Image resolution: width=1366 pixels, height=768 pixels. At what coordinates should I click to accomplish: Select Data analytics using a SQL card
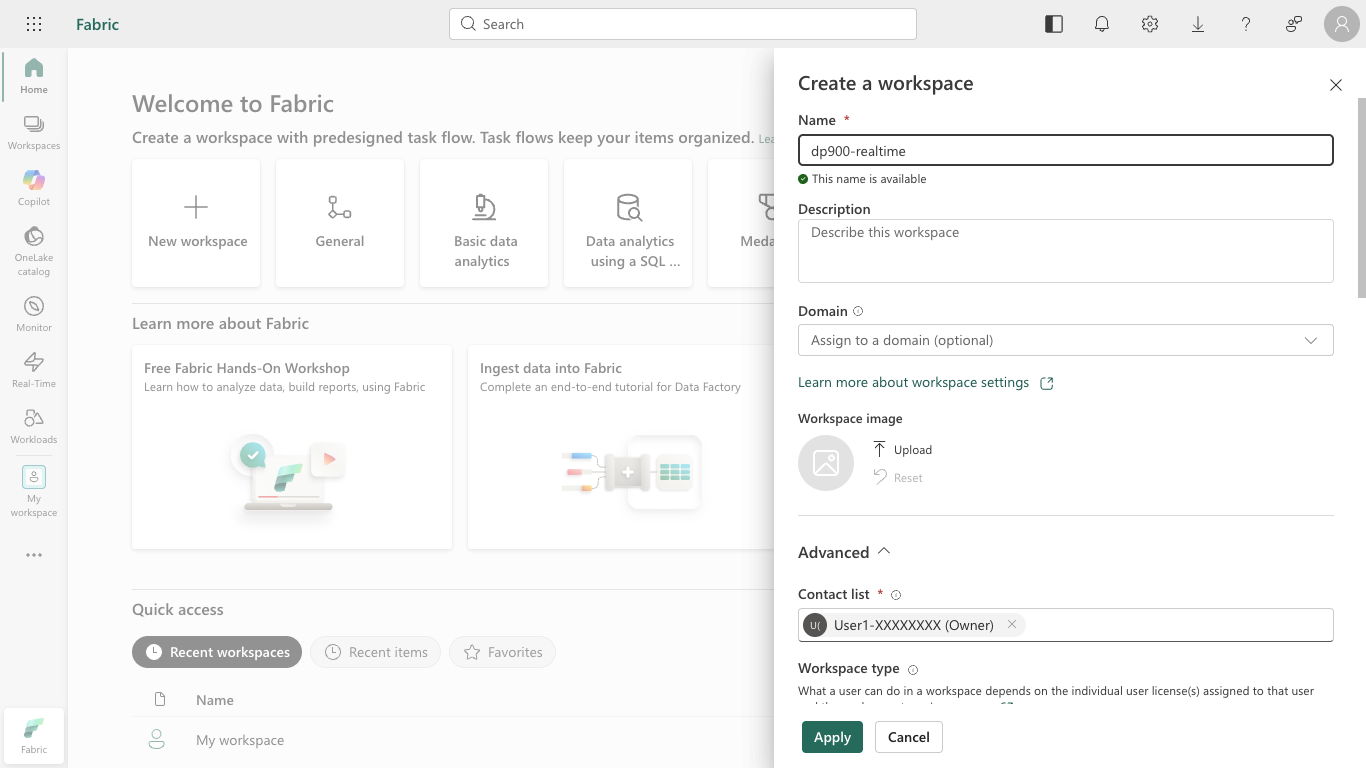coord(628,223)
